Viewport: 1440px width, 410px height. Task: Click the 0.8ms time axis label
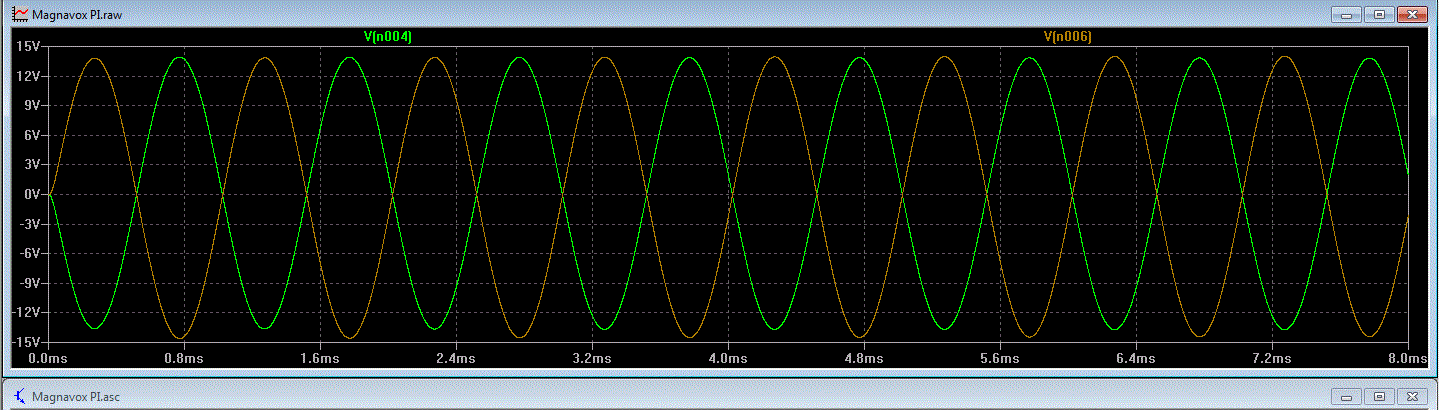[x=185, y=358]
